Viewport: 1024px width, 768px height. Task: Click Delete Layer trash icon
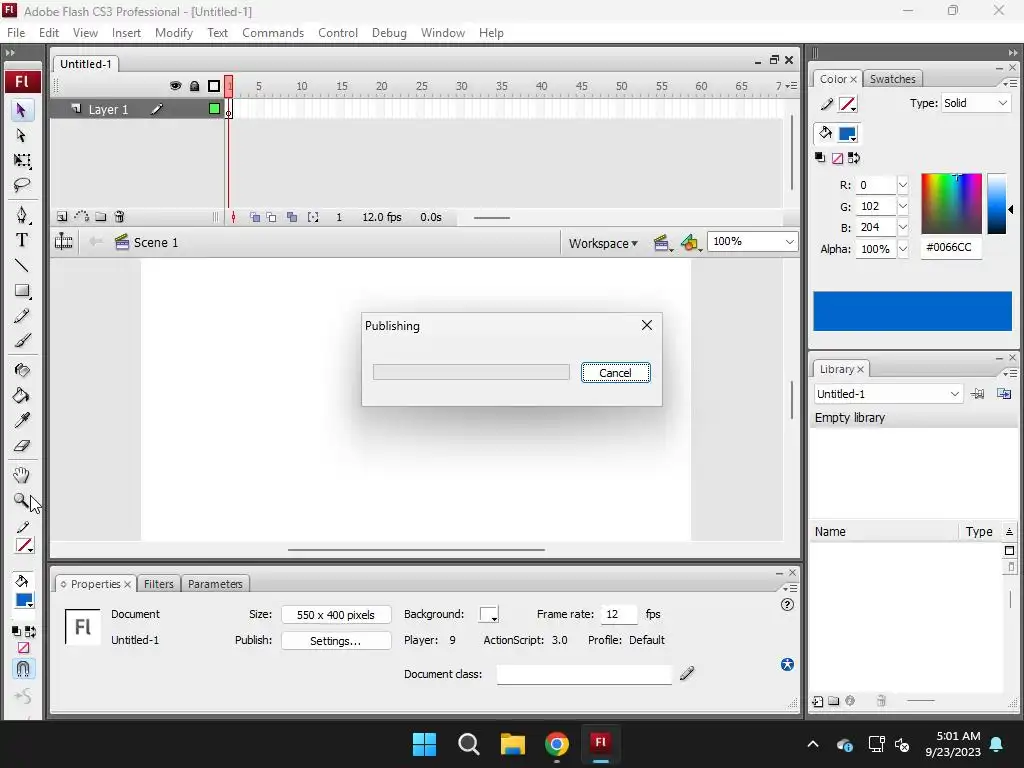coord(119,217)
